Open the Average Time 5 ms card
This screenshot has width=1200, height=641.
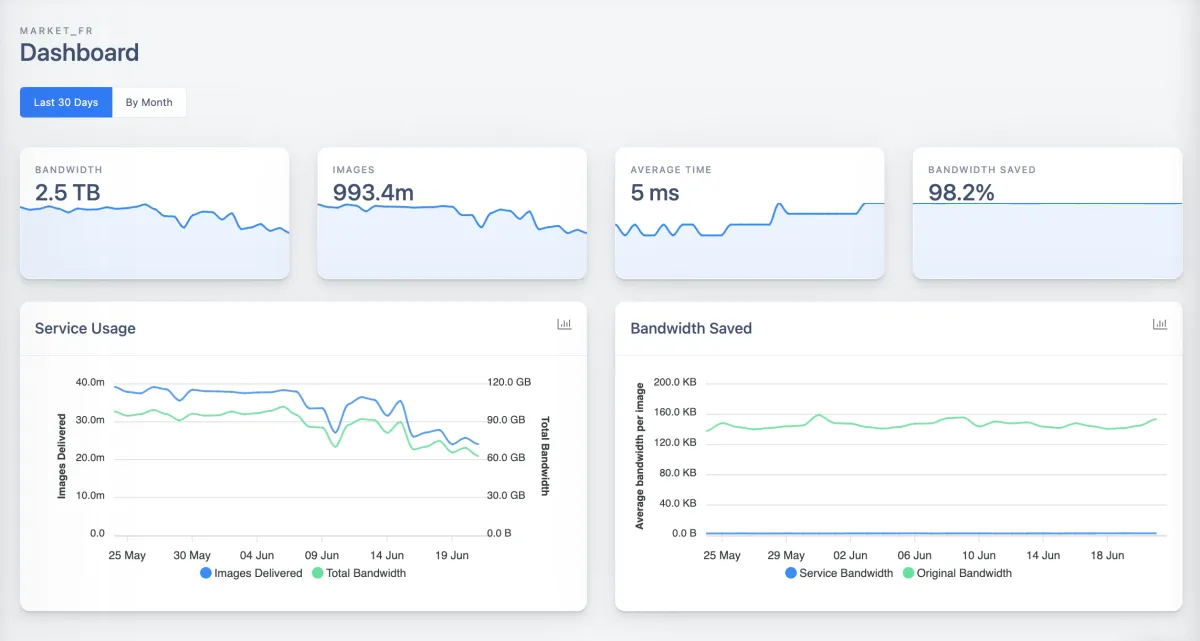tap(749, 213)
